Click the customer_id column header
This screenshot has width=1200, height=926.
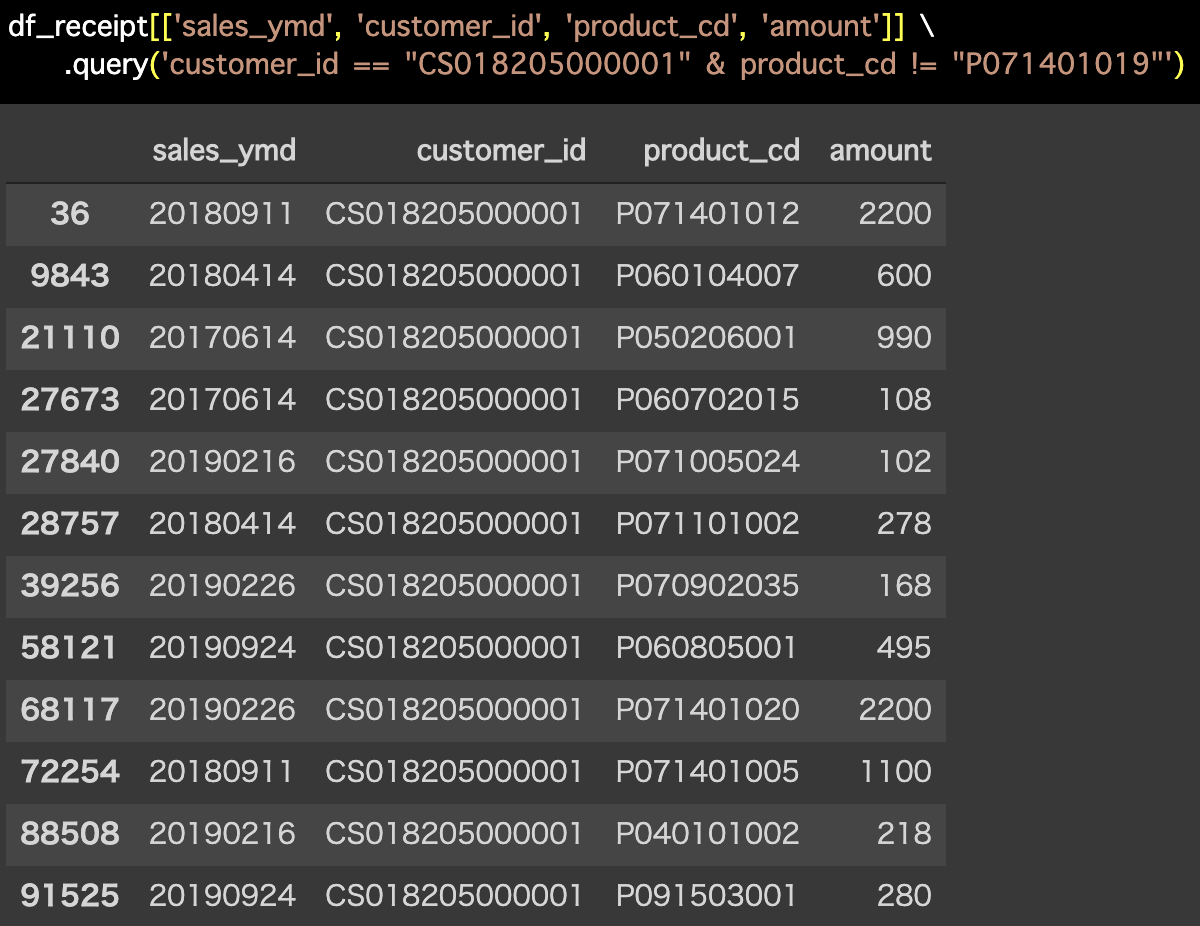501,151
